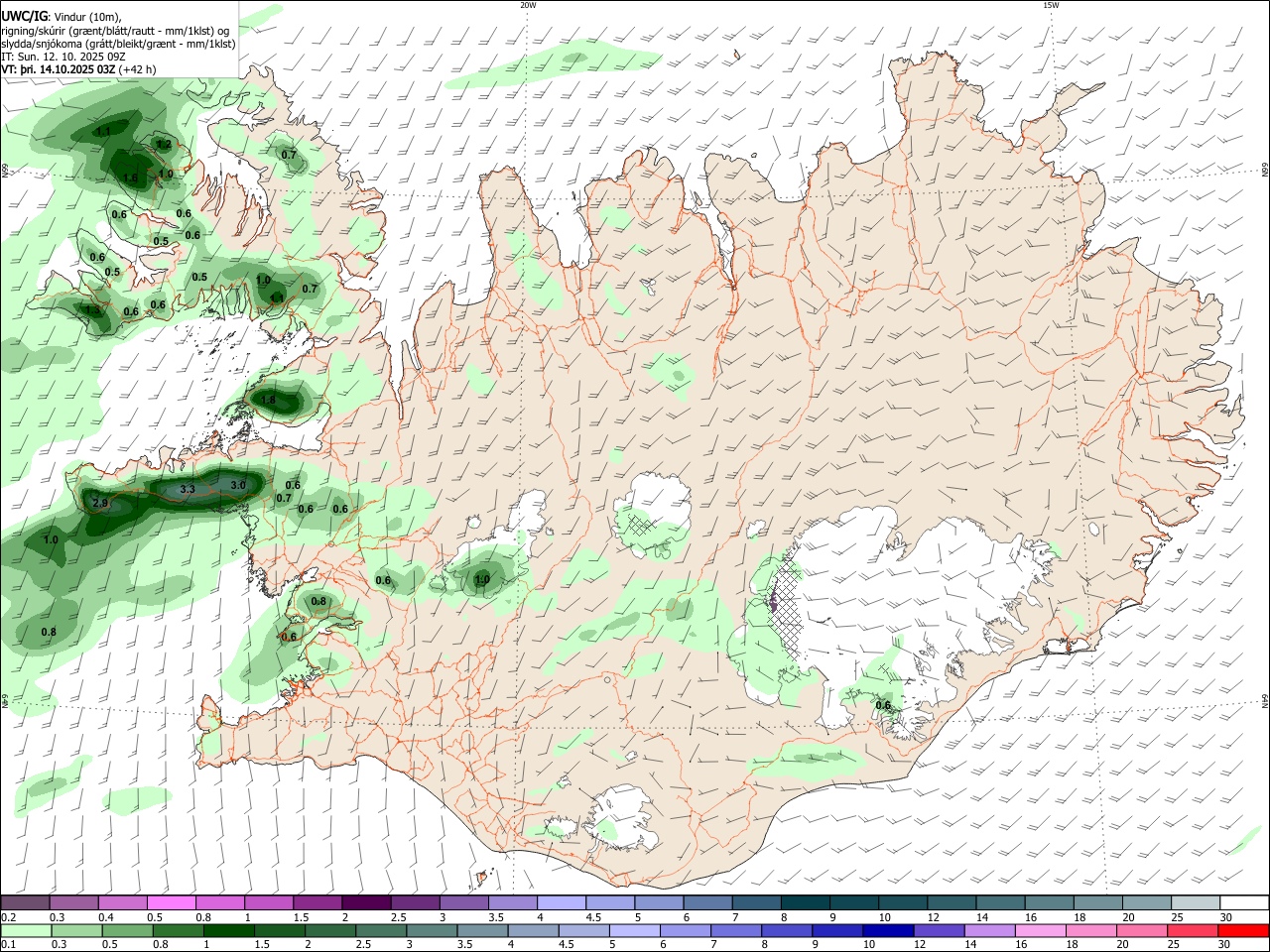Pick the dark purple 2–2.5 snow legend swatch
The width and height of the screenshot is (1270, 952).
pos(365,902)
